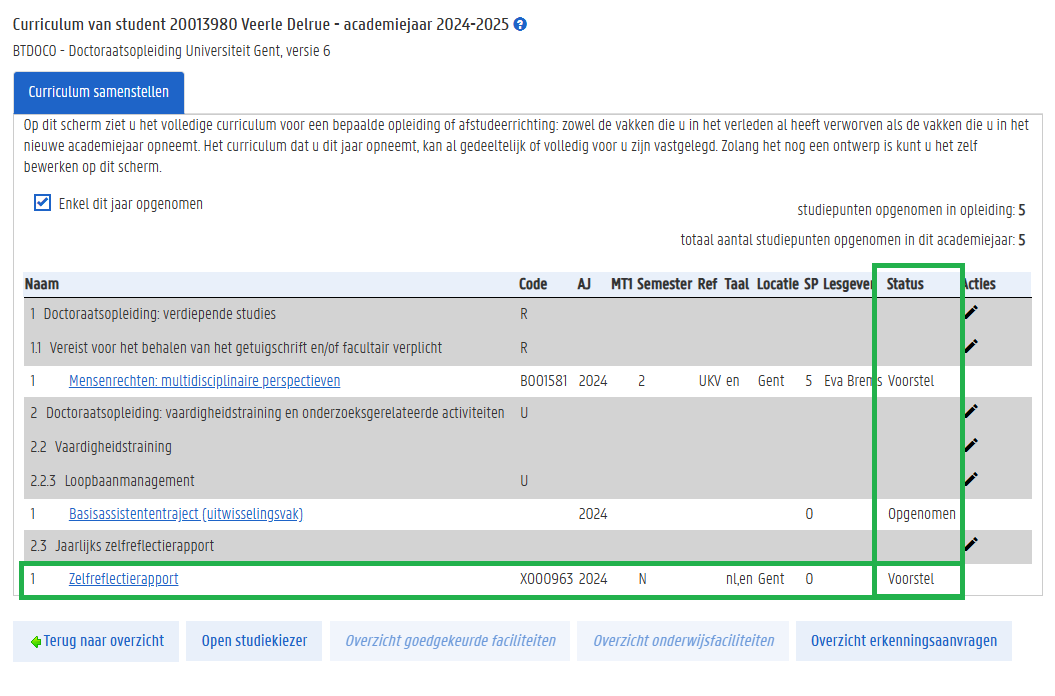This screenshot has height=696, width=1055.
Task: Click 'Overzicht goedgekeurde faciliteiten' button
Action: [450, 641]
